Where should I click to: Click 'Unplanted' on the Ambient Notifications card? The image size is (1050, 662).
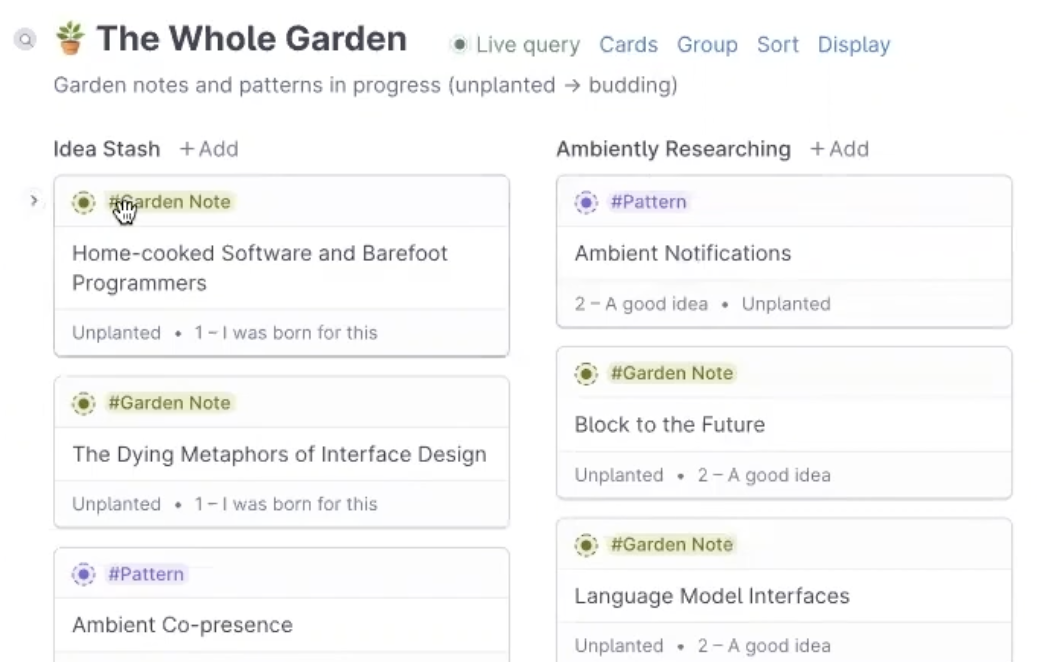click(x=786, y=305)
